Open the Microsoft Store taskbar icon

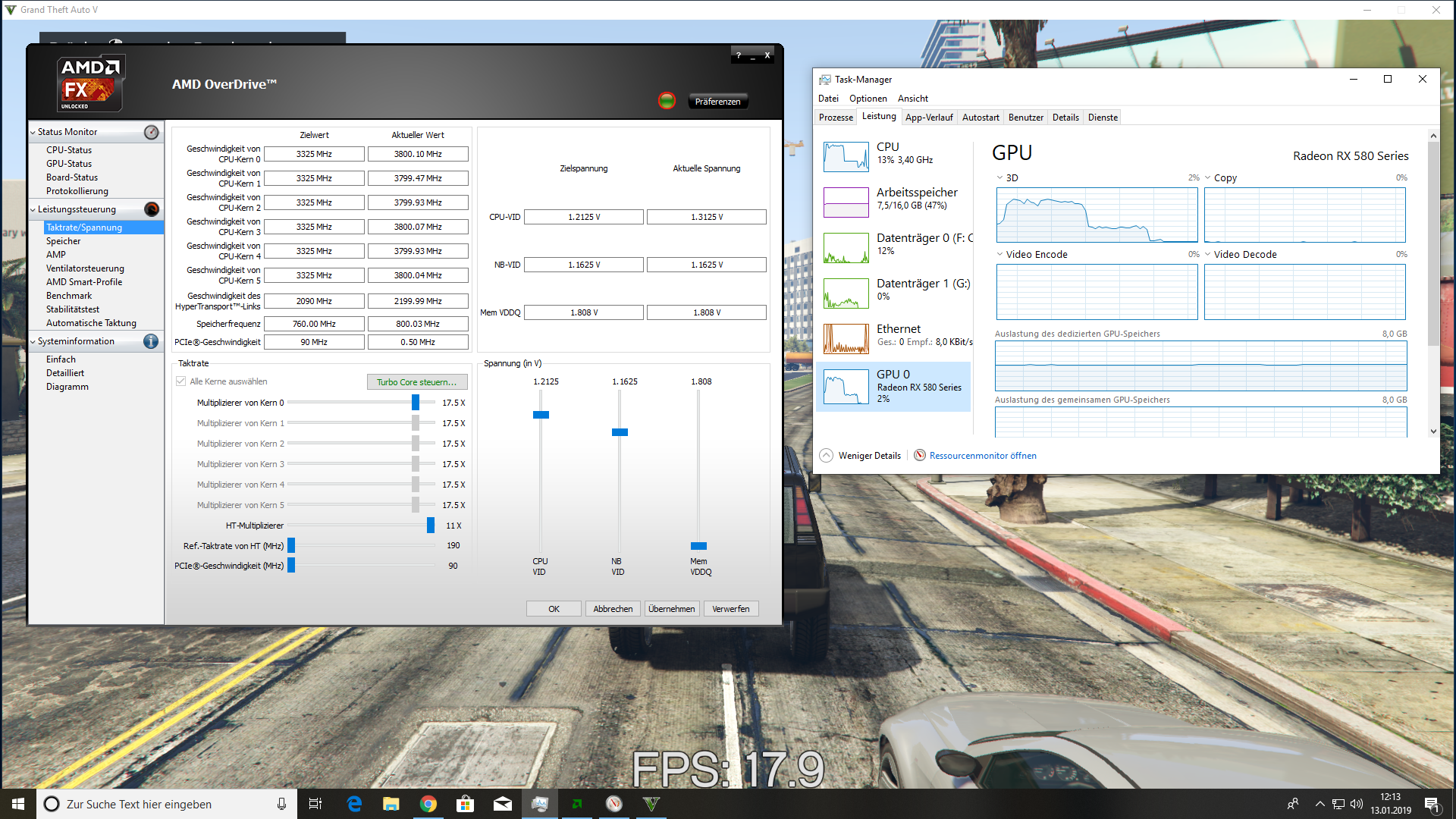coord(466,804)
